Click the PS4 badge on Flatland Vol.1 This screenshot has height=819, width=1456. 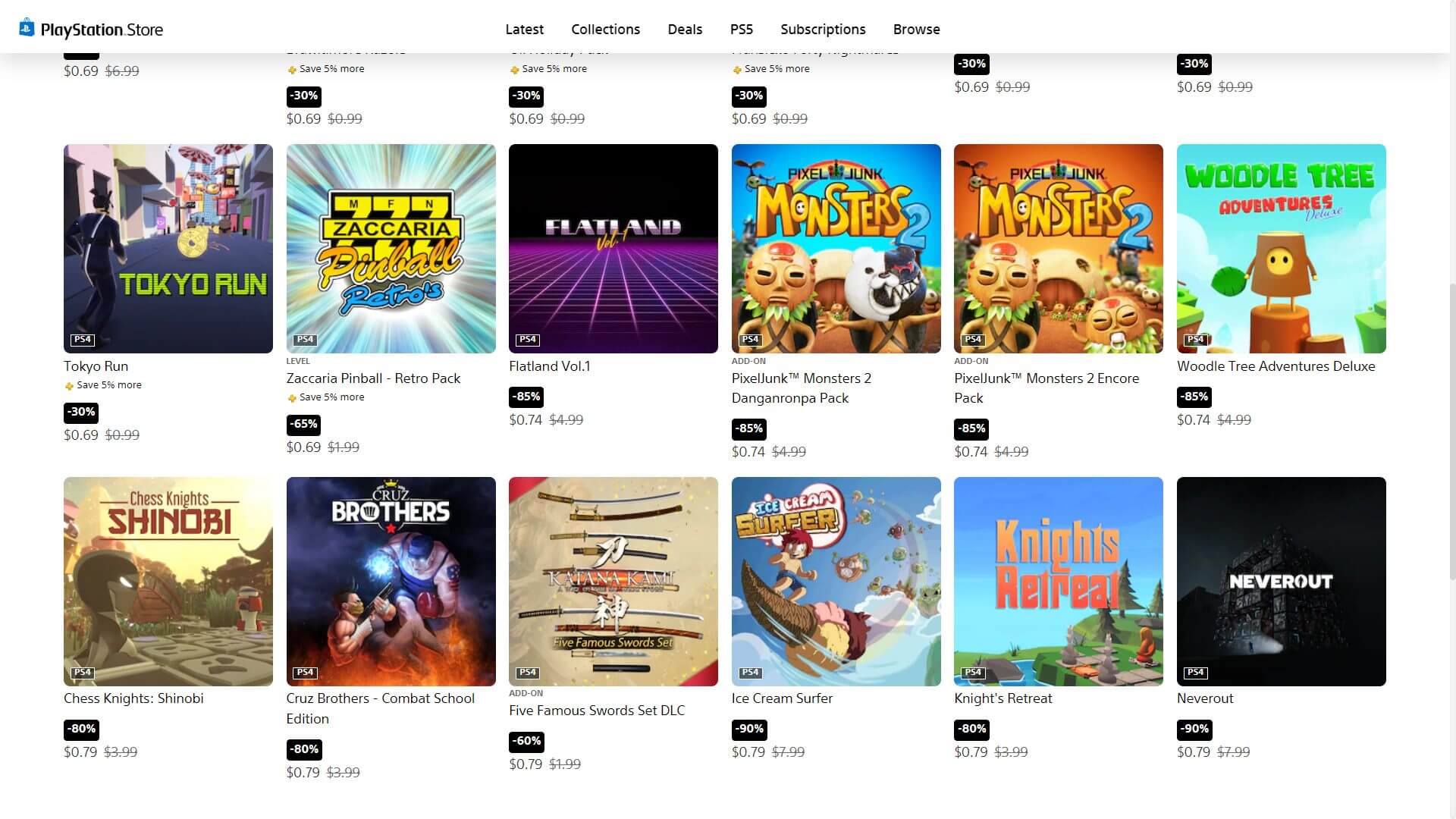(x=528, y=340)
